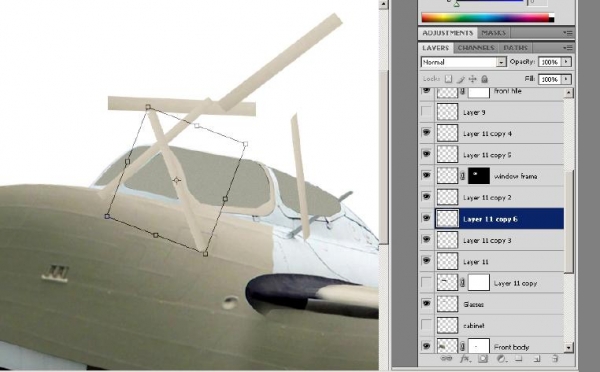Pick black at the ramp's end
Image resolution: width=600 pixels, height=372 pixels.
click(x=551, y=19)
